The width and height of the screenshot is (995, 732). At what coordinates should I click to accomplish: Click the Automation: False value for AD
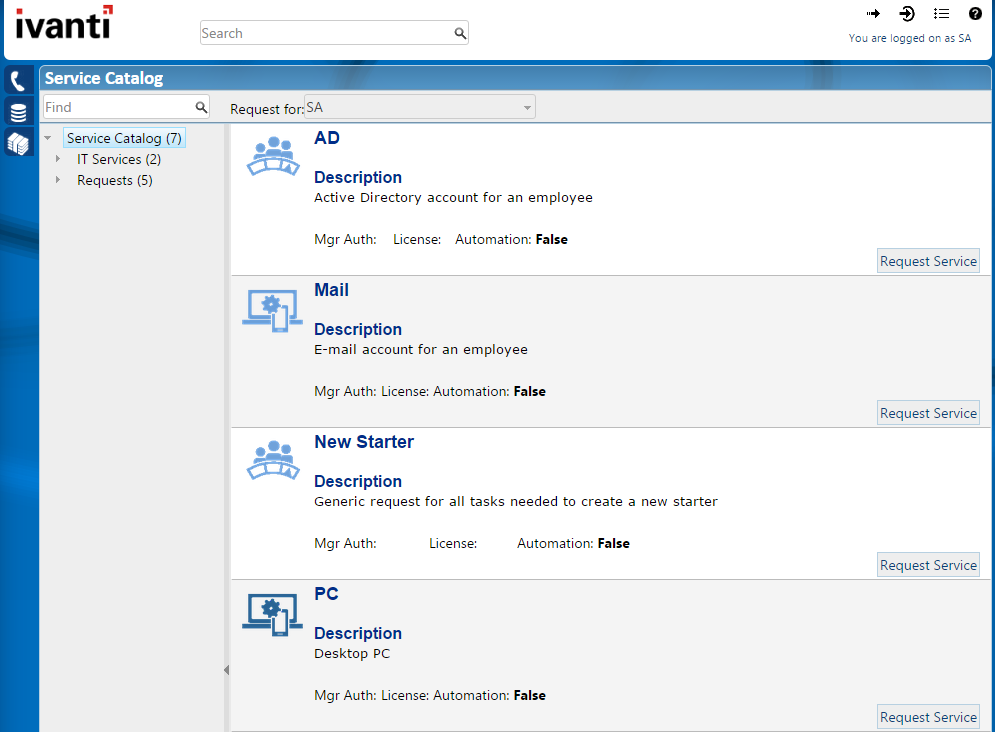[551, 239]
